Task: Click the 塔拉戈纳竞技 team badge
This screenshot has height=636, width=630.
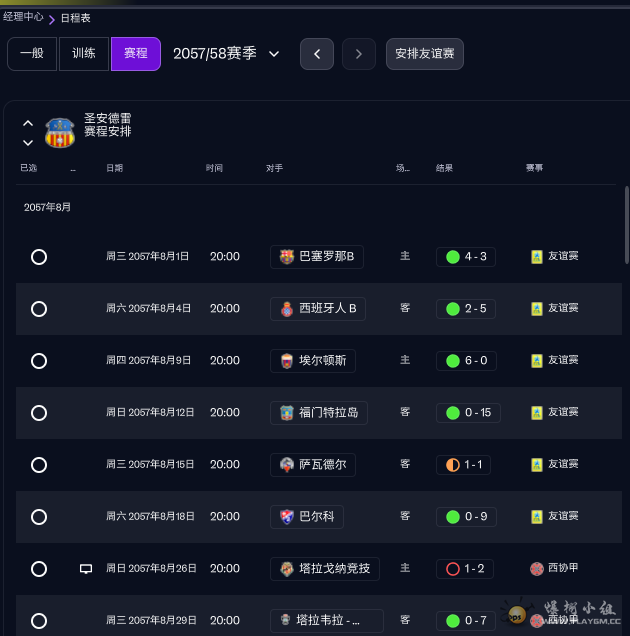Action: (287, 569)
